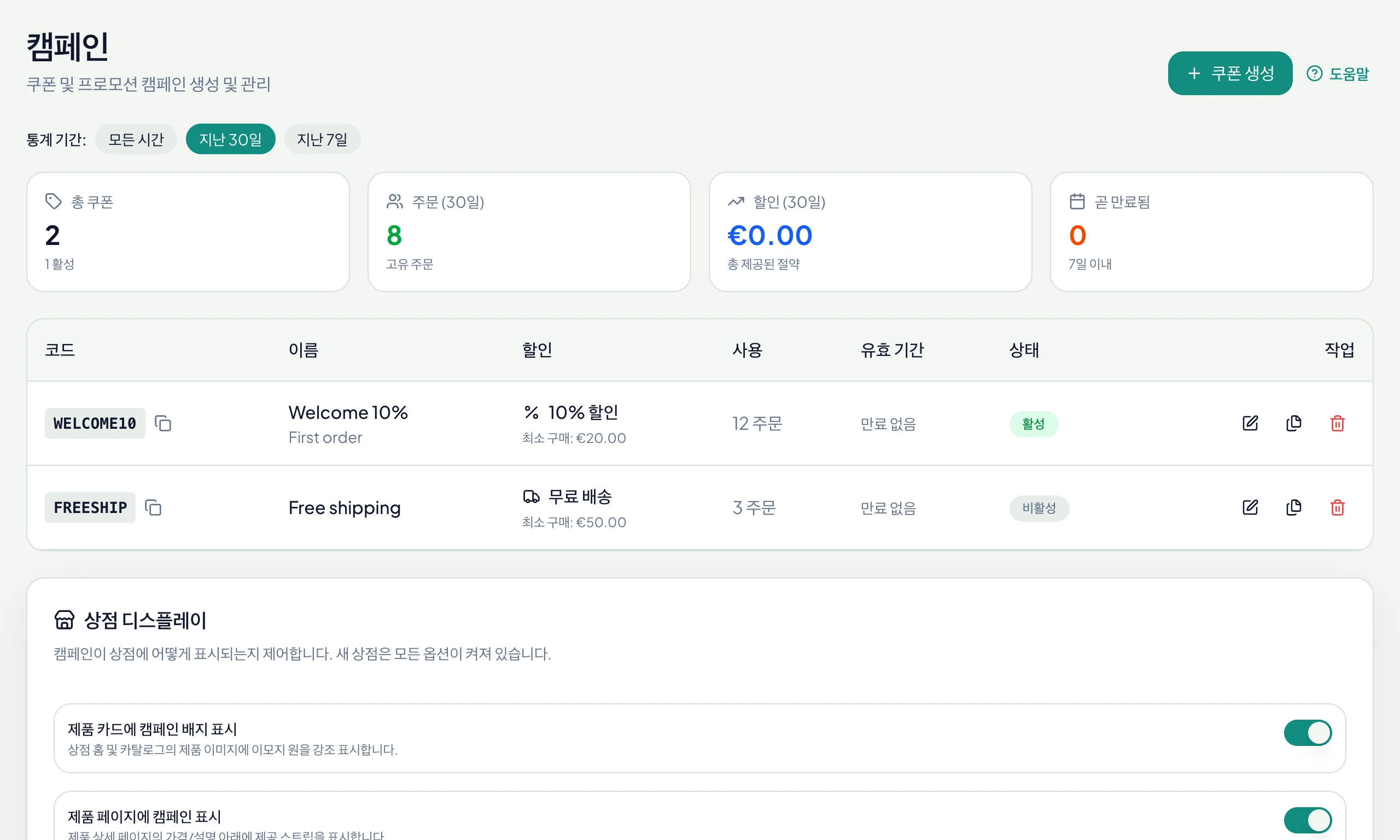1400x840 pixels.
Task: Toggle 제품 카드에 캠페인 배지 표시 switch
Action: (1308, 733)
